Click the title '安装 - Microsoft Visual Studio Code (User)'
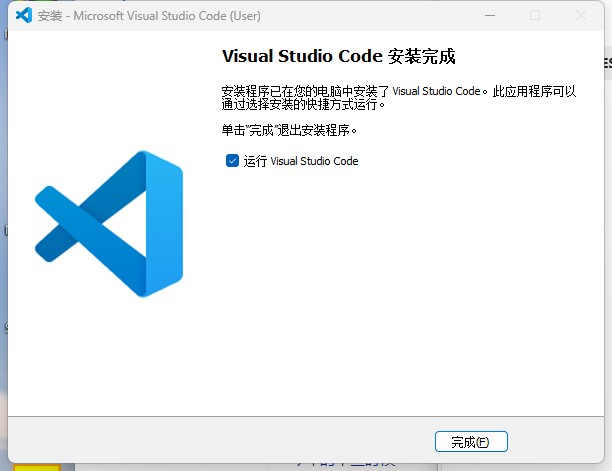 click(149, 16)
